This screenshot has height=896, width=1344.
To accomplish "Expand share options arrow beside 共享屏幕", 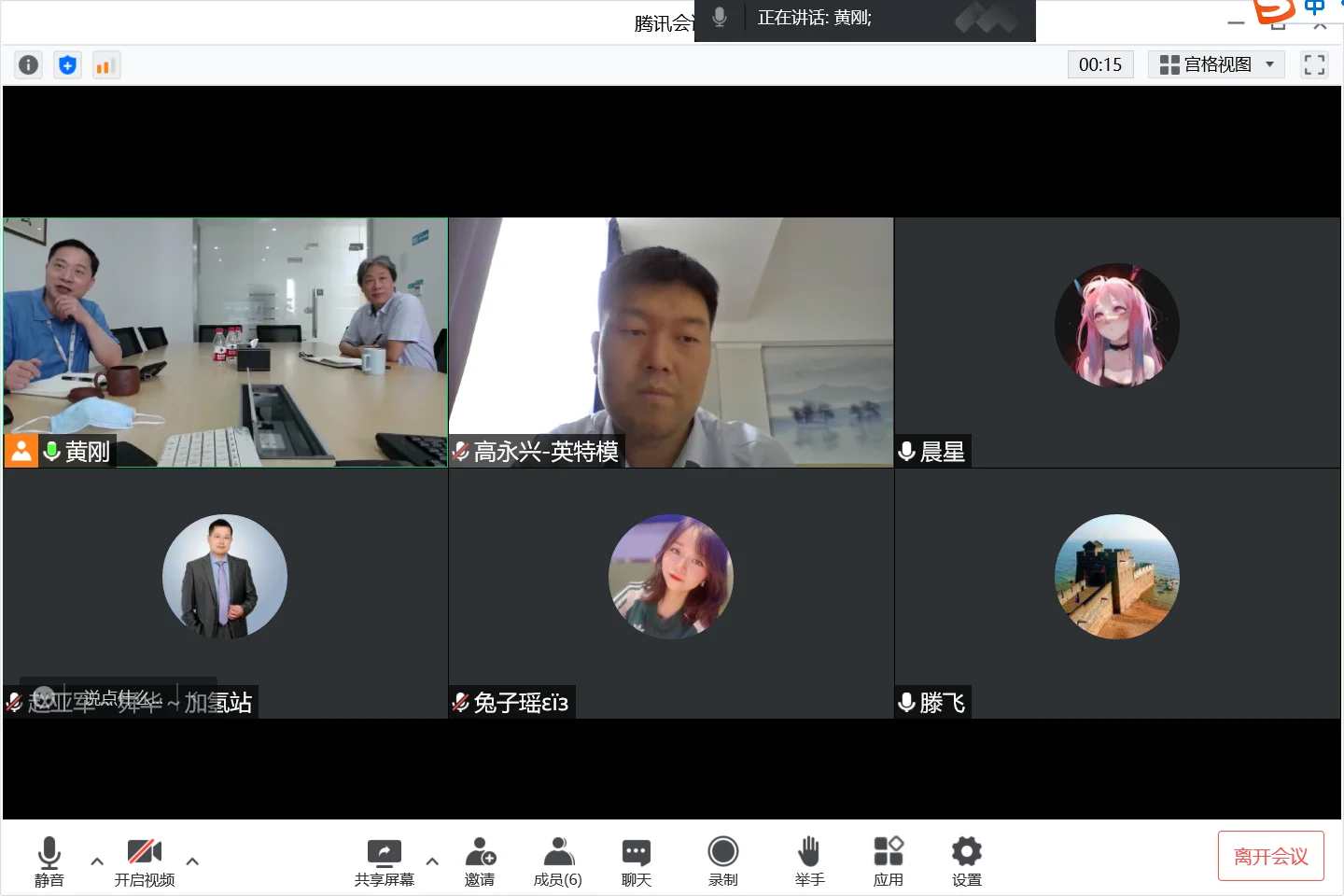I will (432, 861).
